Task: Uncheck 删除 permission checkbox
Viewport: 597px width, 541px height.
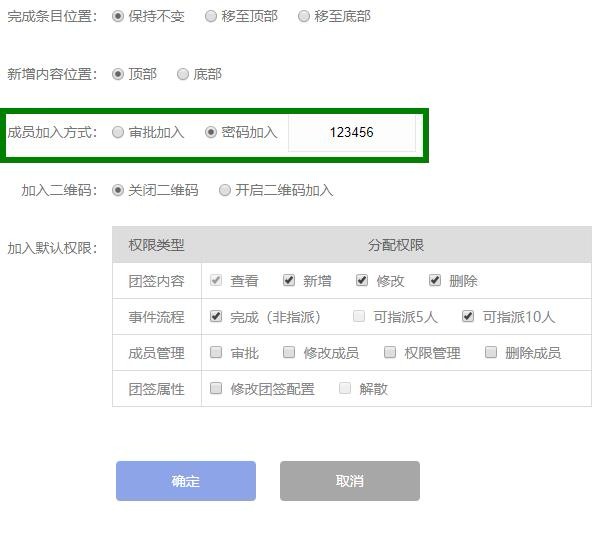Action: pos(435,280)
